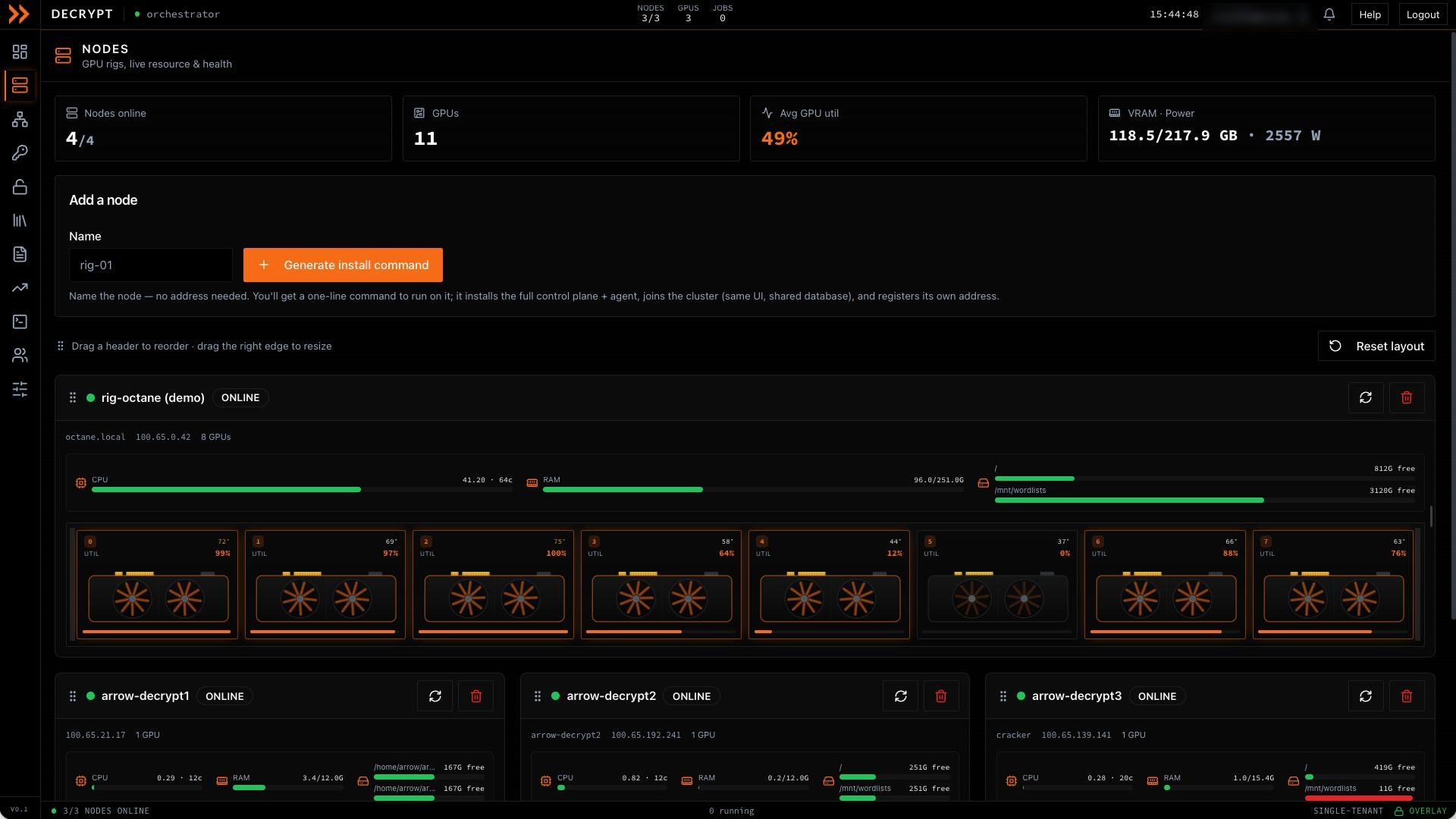Delete the rig-octane (demo) node
Viewport: 1456px width, 819px height.
1407,397
